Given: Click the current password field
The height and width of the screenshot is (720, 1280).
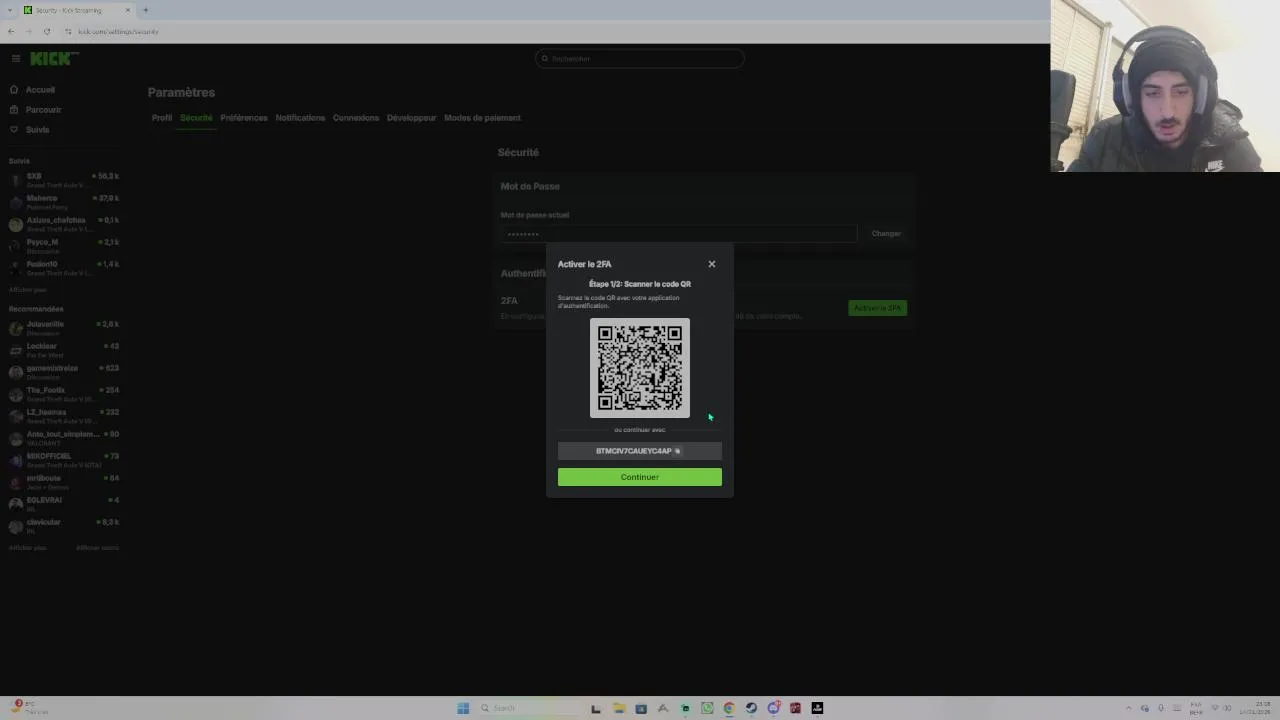Looking at the screenshot, I should pos(679,234).
